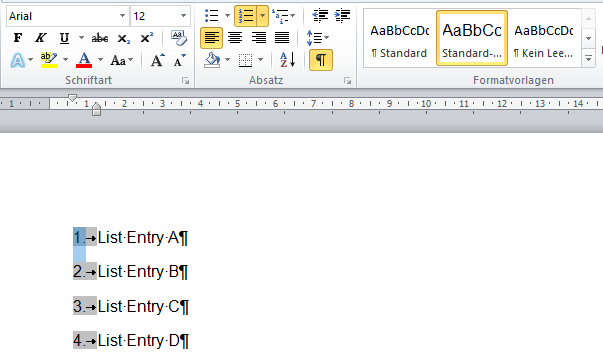Click the decrease indent icon

click(x=320, y=16)
